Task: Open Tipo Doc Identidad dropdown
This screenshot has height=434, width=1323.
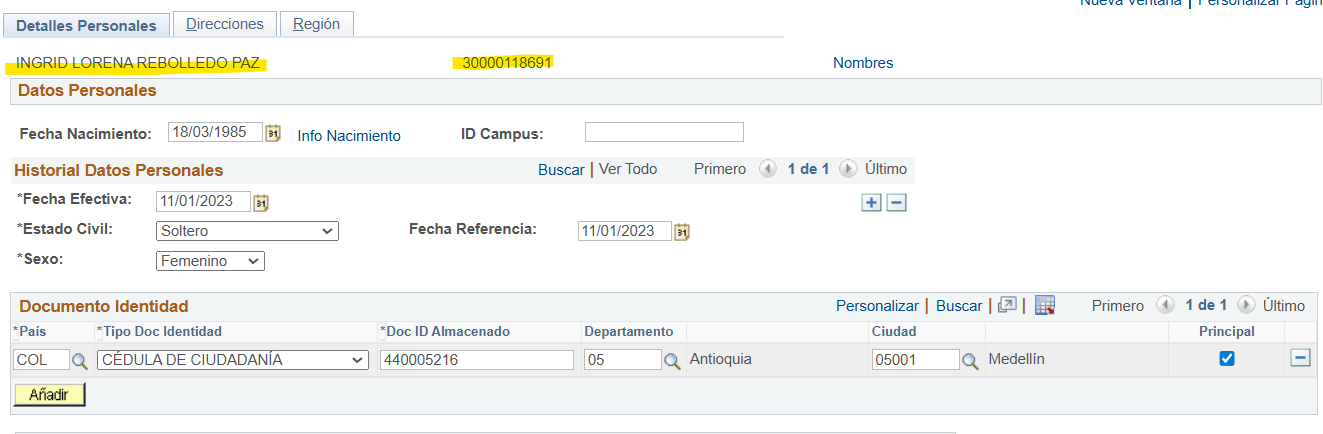Action: click(x=233, y=360)
